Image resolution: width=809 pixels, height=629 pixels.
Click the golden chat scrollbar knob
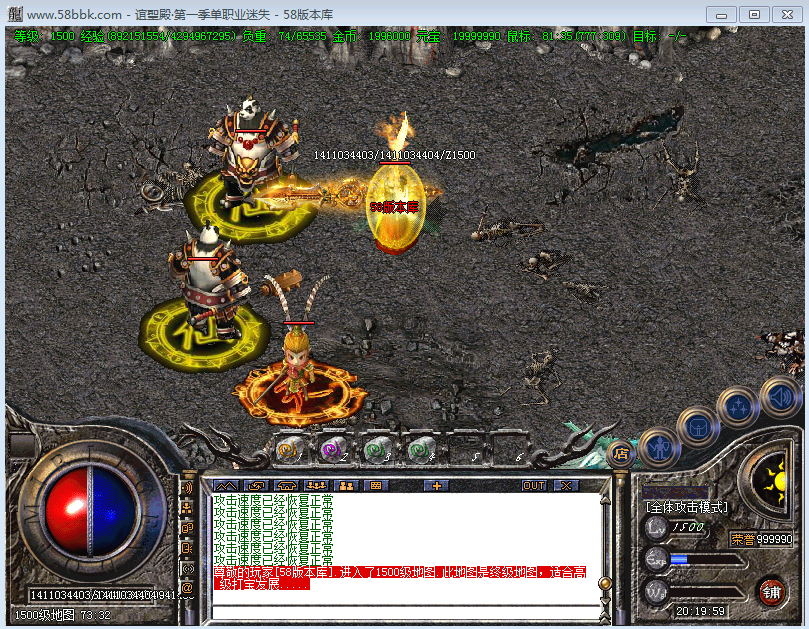point(605,583)
